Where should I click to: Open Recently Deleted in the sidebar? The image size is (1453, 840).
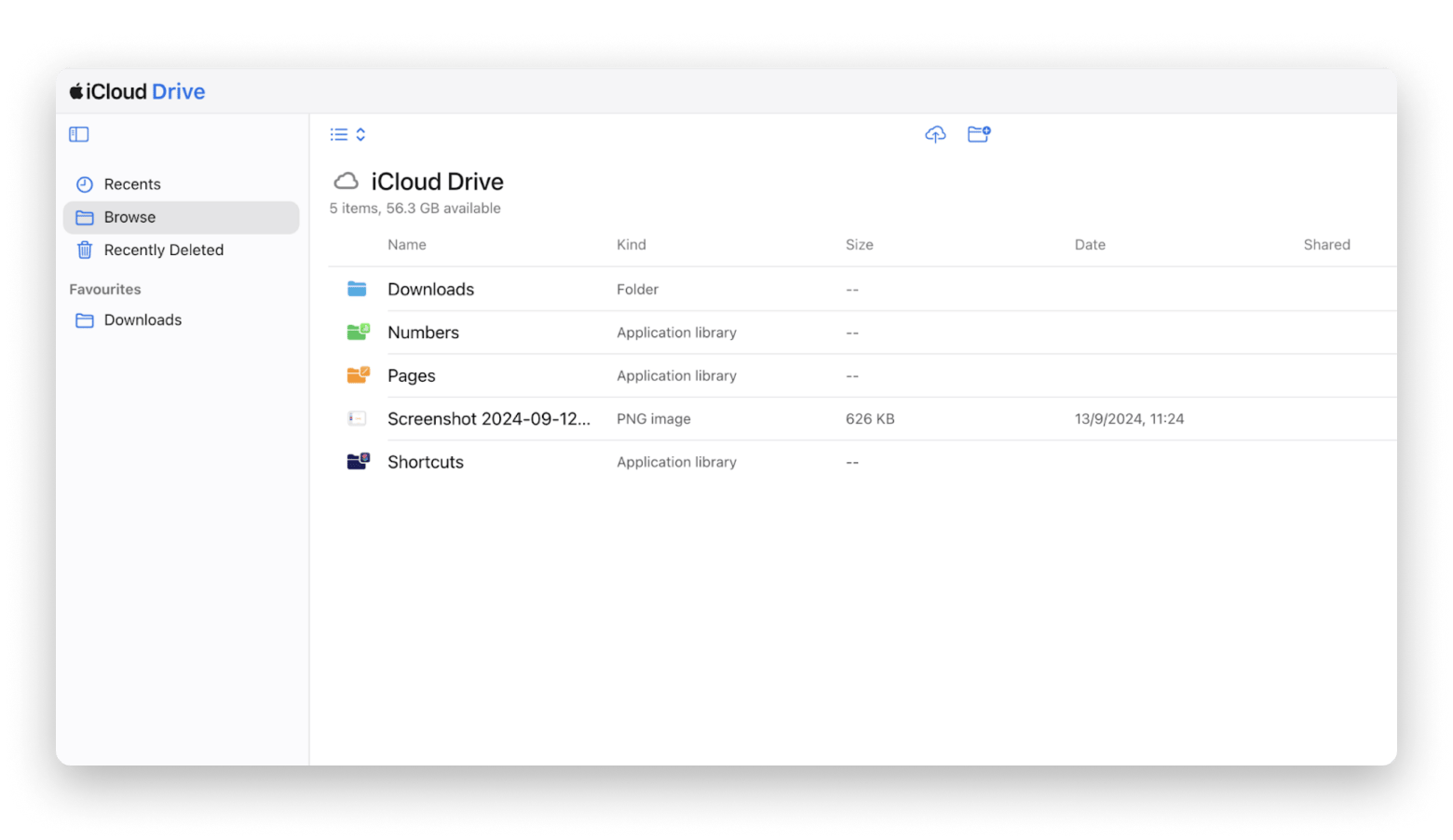tap(182, 250)
